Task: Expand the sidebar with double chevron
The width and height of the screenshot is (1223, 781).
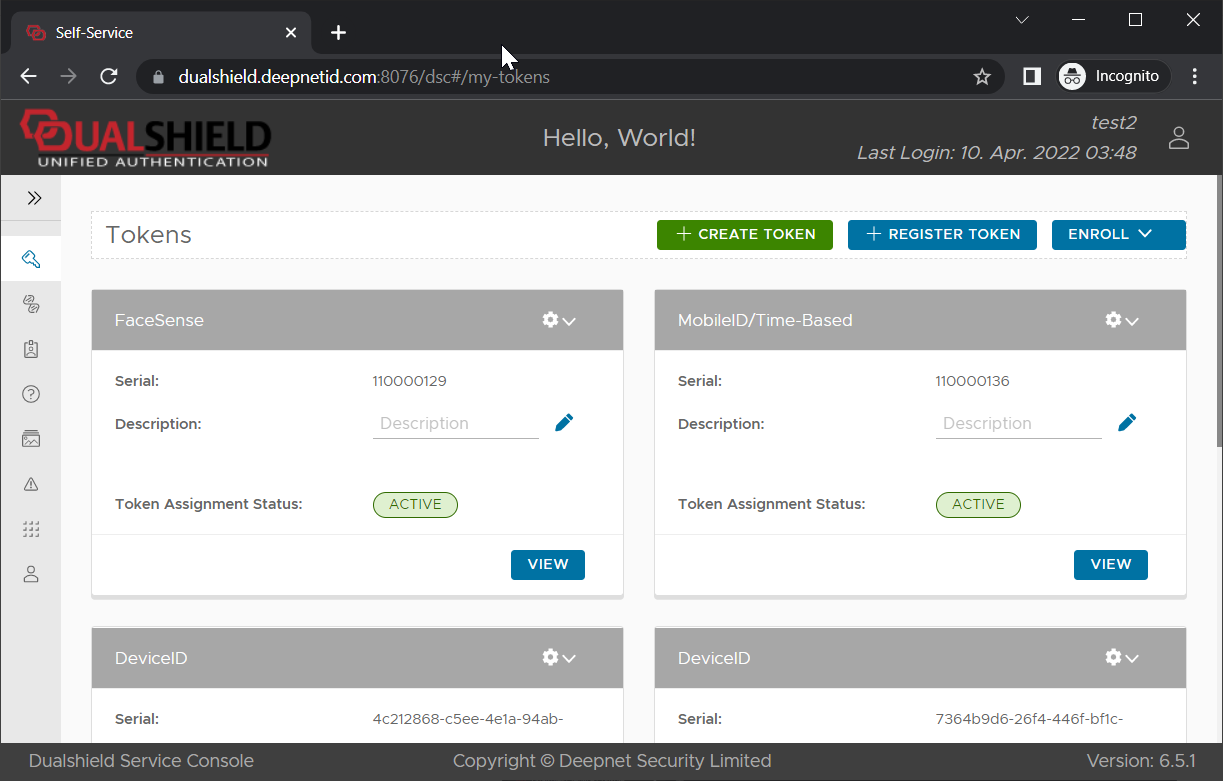Action: pyautogui.click(x=34, y=198)
